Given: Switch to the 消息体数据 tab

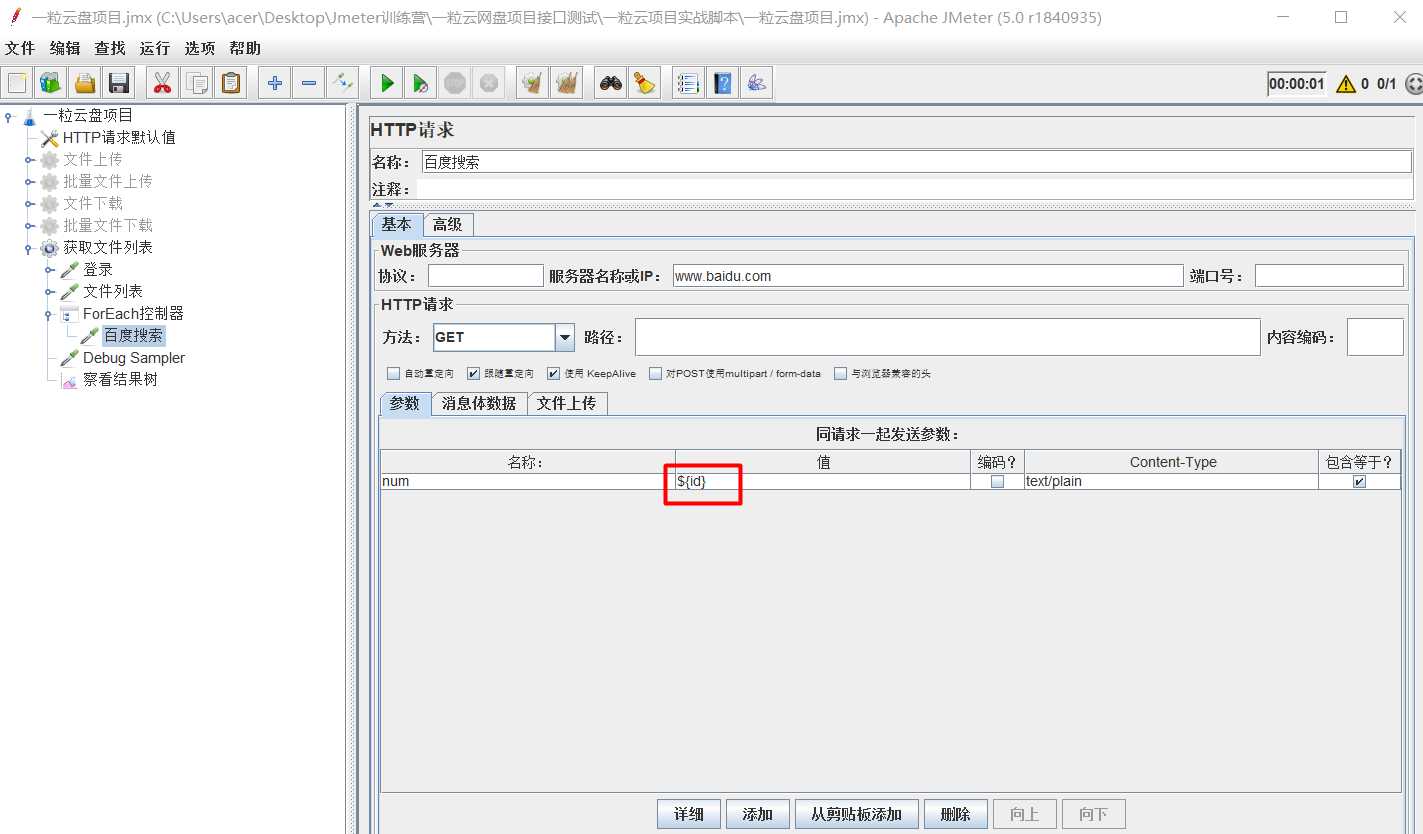Looking at the screenshot, I should [479, 403].
